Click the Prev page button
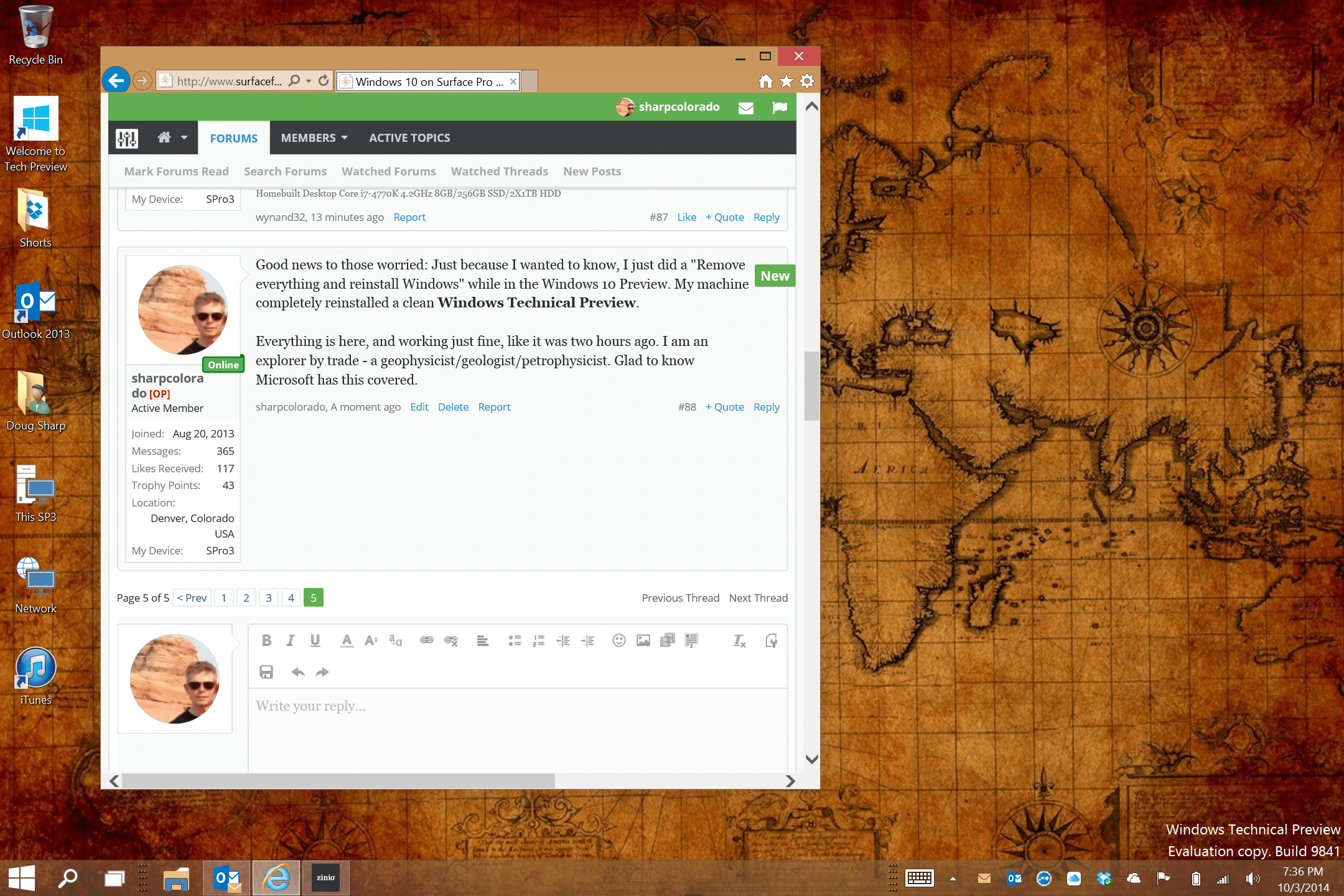Screen dimensions: 1344x896 click(x=192, y=598)
